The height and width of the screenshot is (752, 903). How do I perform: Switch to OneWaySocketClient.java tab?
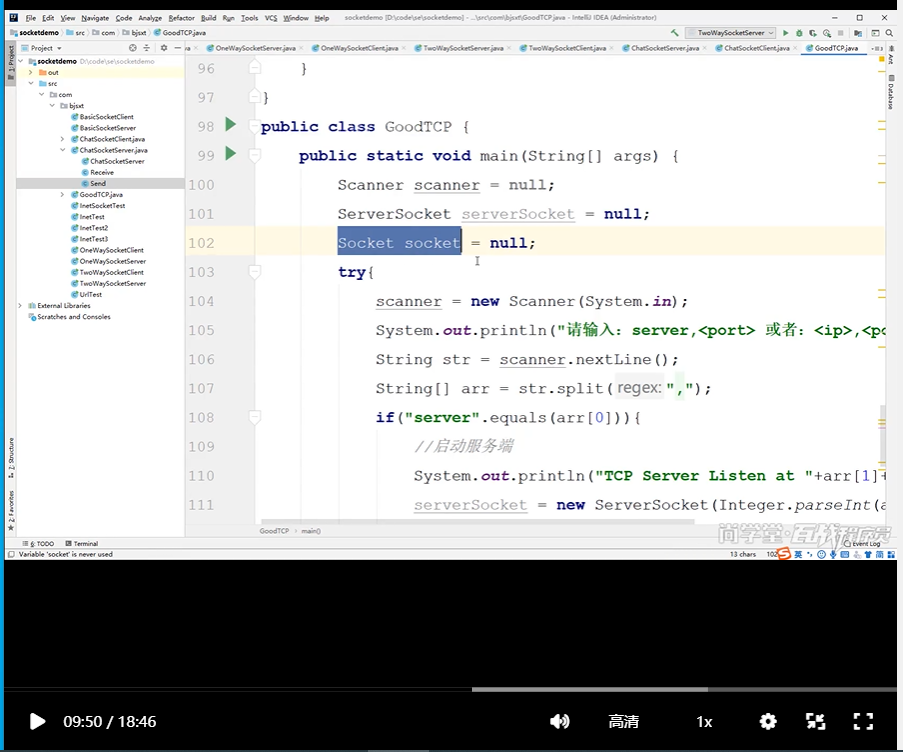359,48
